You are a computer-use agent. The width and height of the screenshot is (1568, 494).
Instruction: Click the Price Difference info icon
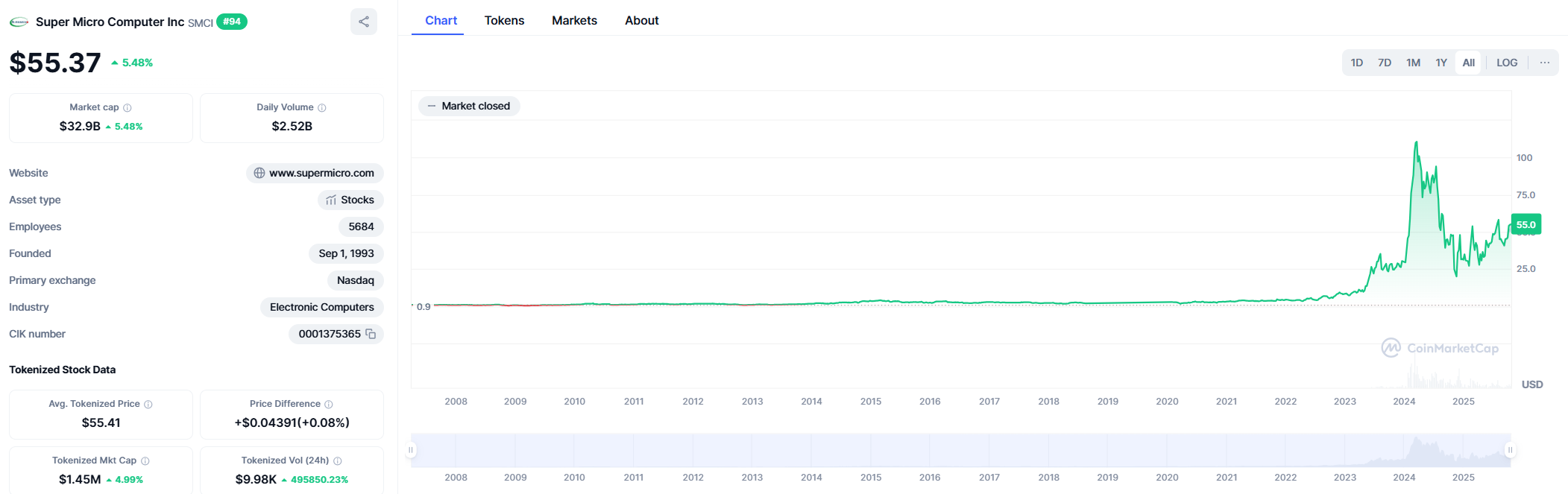pyautogui.click(x=329, y=405)
